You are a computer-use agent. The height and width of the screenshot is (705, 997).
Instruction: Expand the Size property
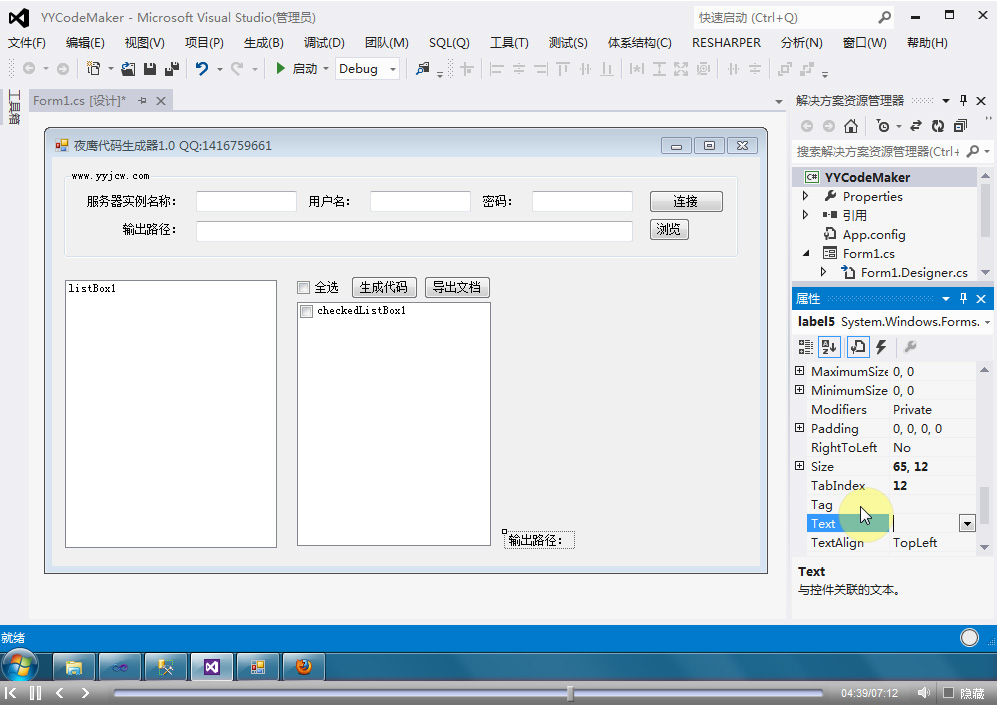pyautogui.click(x=800, y=466)
